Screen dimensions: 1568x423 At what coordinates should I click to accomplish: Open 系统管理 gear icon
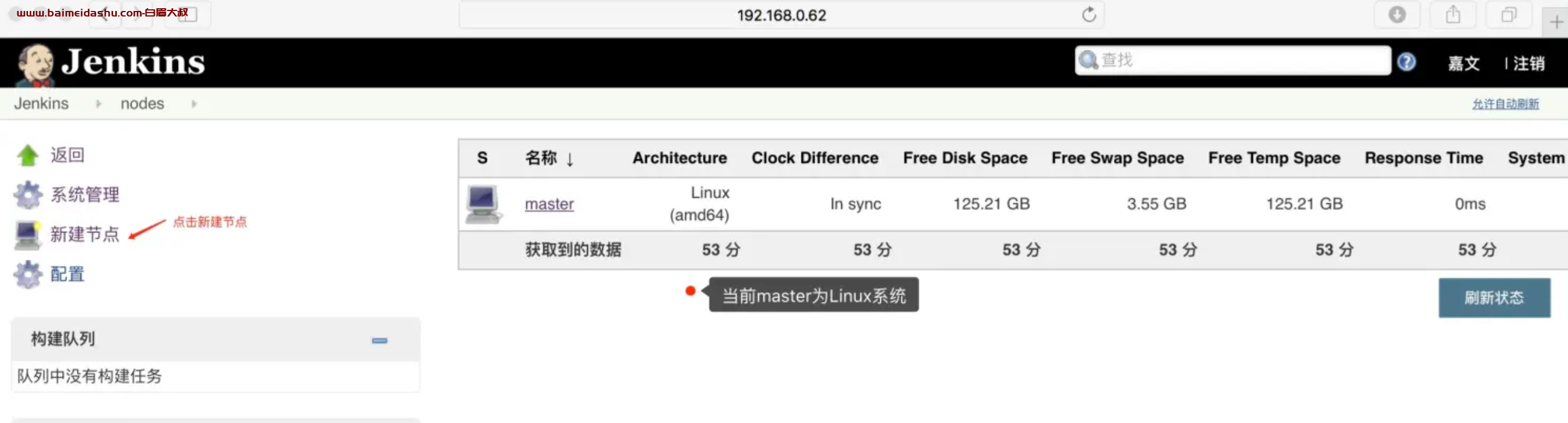pos(28,195)
